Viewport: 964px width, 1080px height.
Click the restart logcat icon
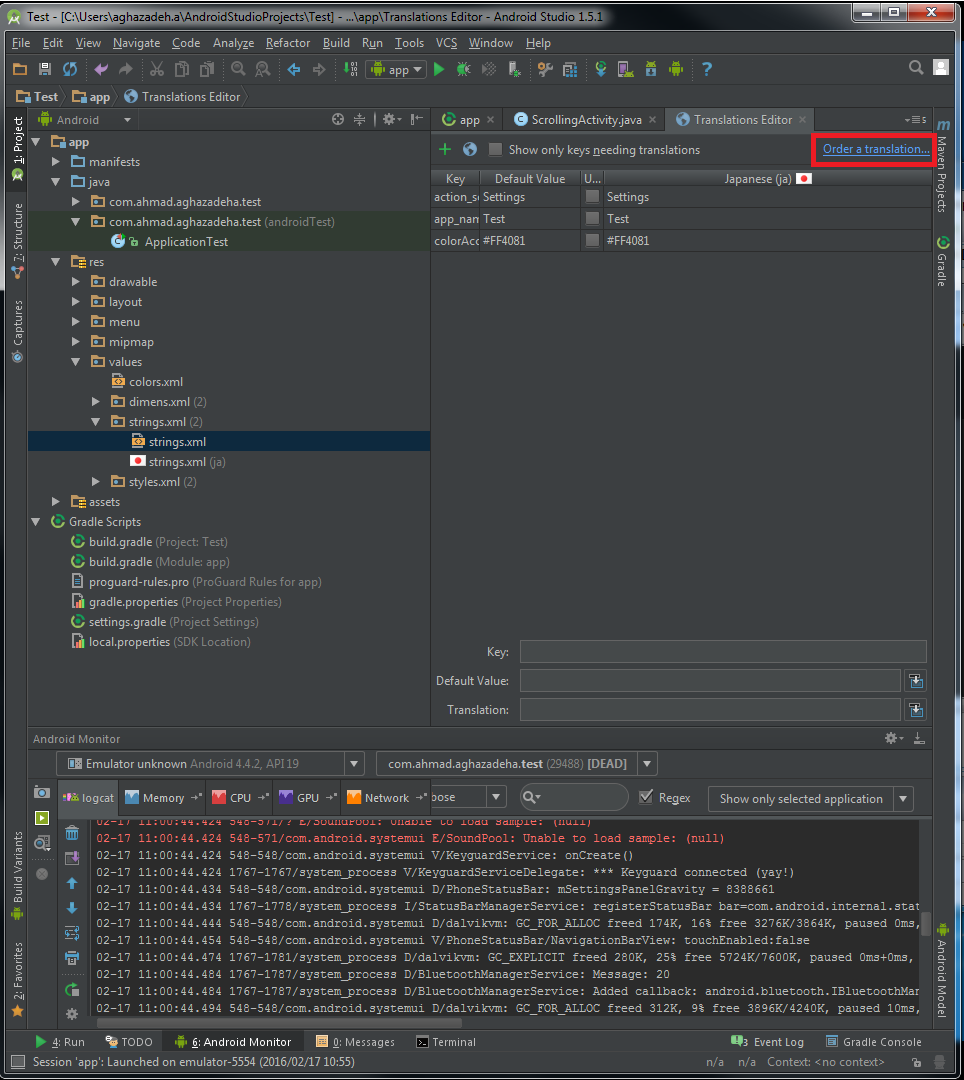72,990
